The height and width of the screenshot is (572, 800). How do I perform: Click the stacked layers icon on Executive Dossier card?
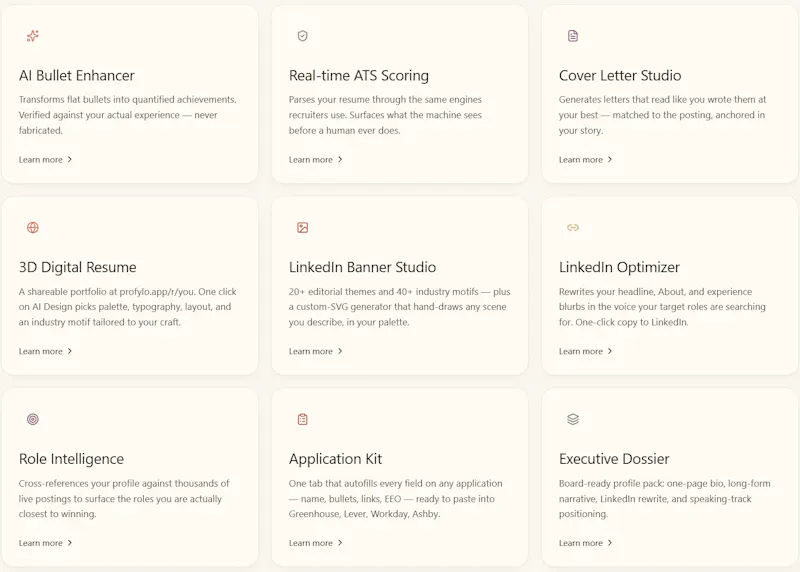573,419
